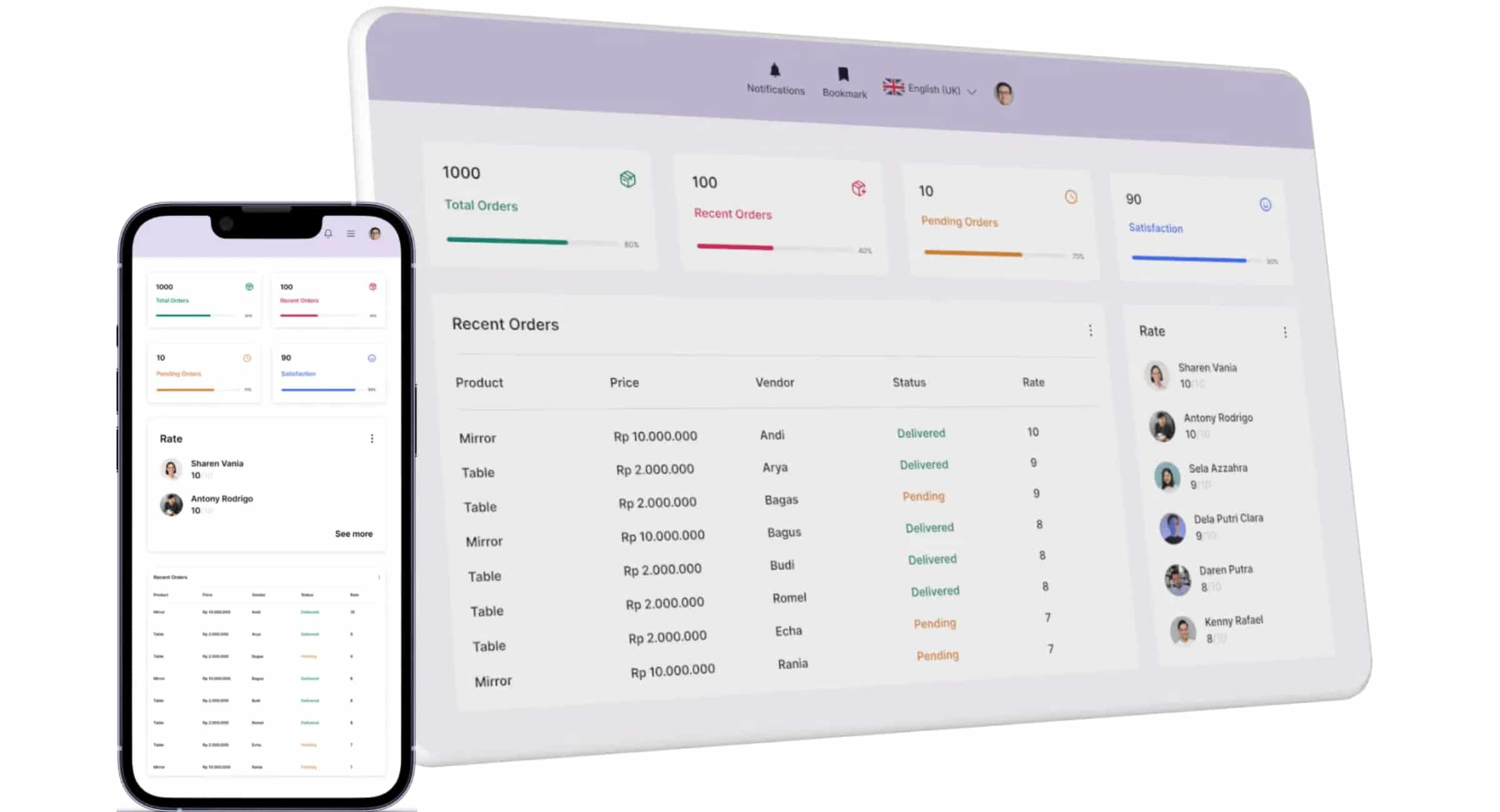Screen dimensions: 1500x812
Task: Click See more in Rate section
Action: click(354, 533)
